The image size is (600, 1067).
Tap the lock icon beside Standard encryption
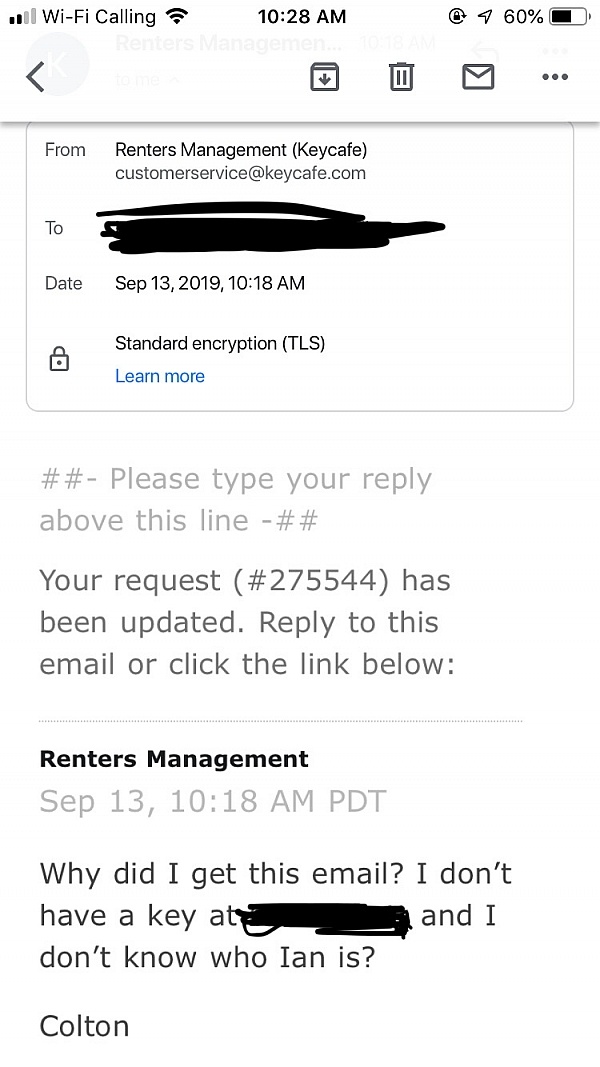[59, 359]
